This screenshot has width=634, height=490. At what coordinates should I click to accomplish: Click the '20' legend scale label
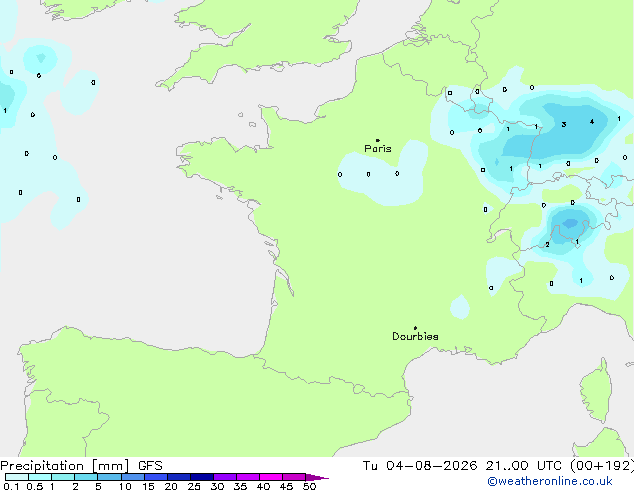[x=171, y=486]
